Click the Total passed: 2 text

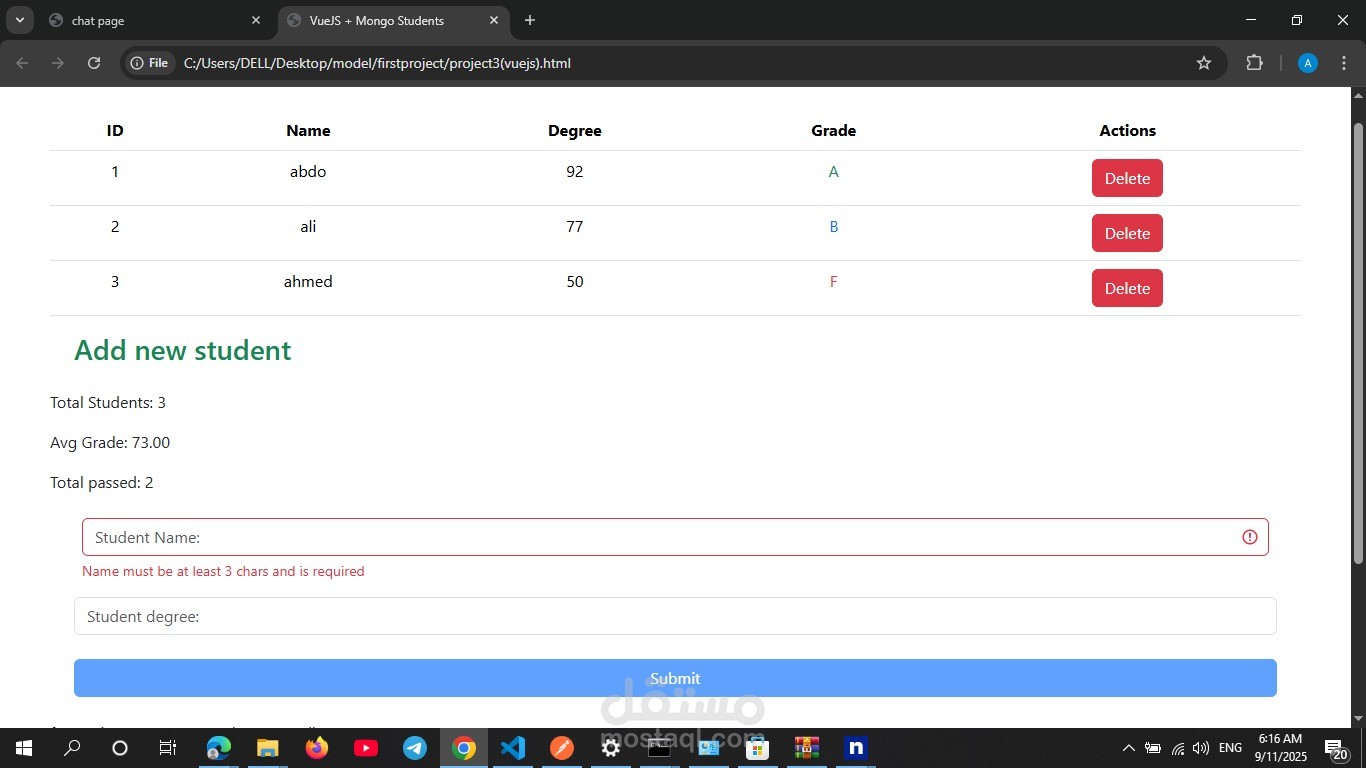102,483
